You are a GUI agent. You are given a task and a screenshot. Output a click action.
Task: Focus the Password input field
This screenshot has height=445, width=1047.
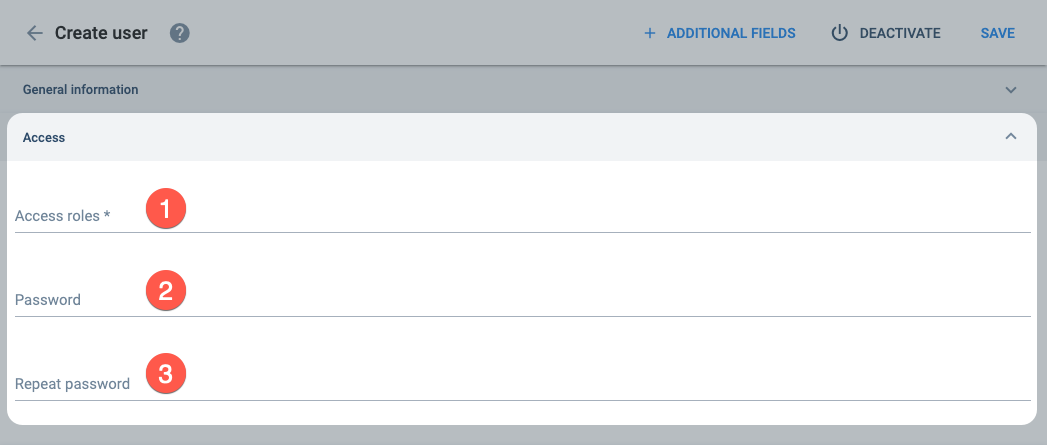pyautogui.click(x=523, y=298)
